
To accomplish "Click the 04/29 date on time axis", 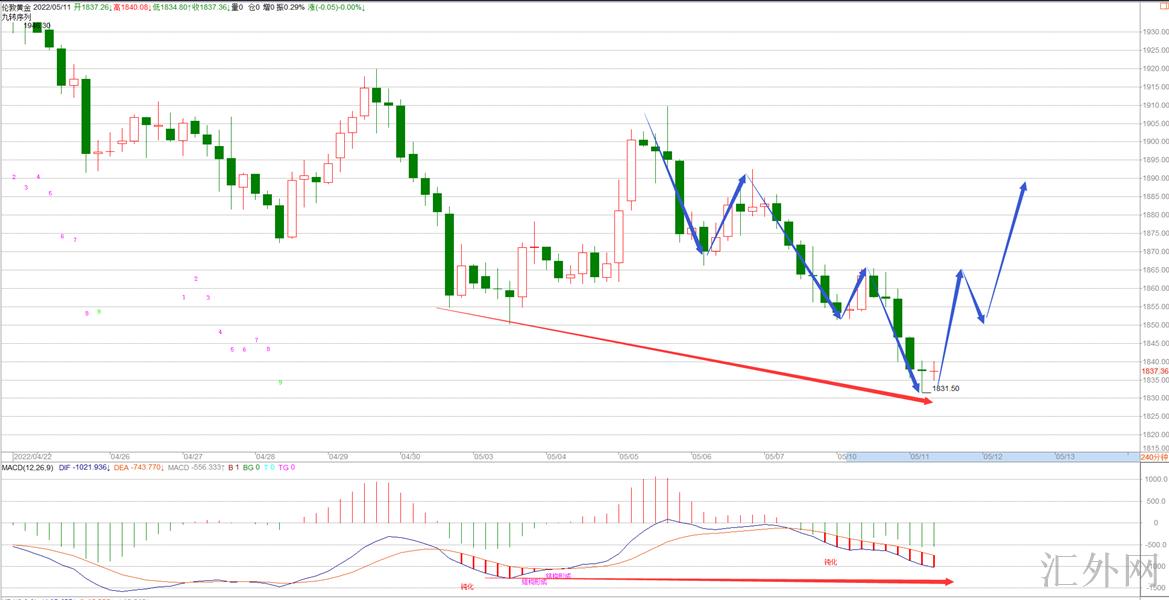I will [338, 456].
